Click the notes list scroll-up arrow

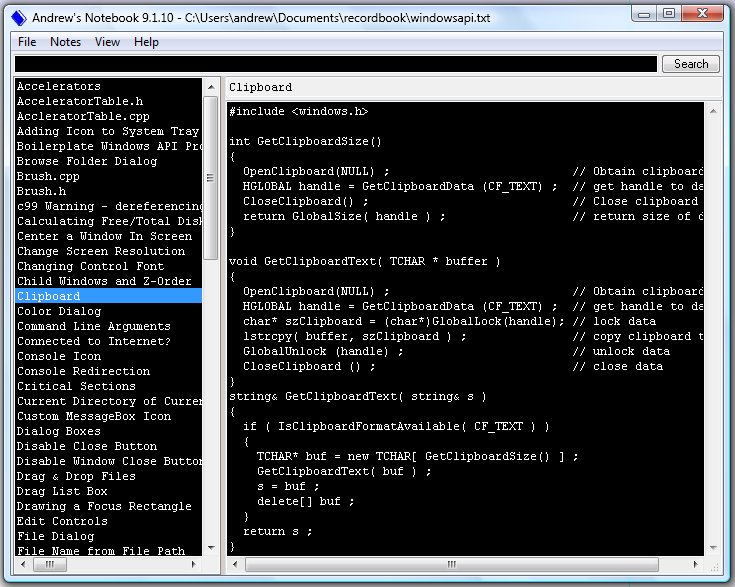coord(210,87)
